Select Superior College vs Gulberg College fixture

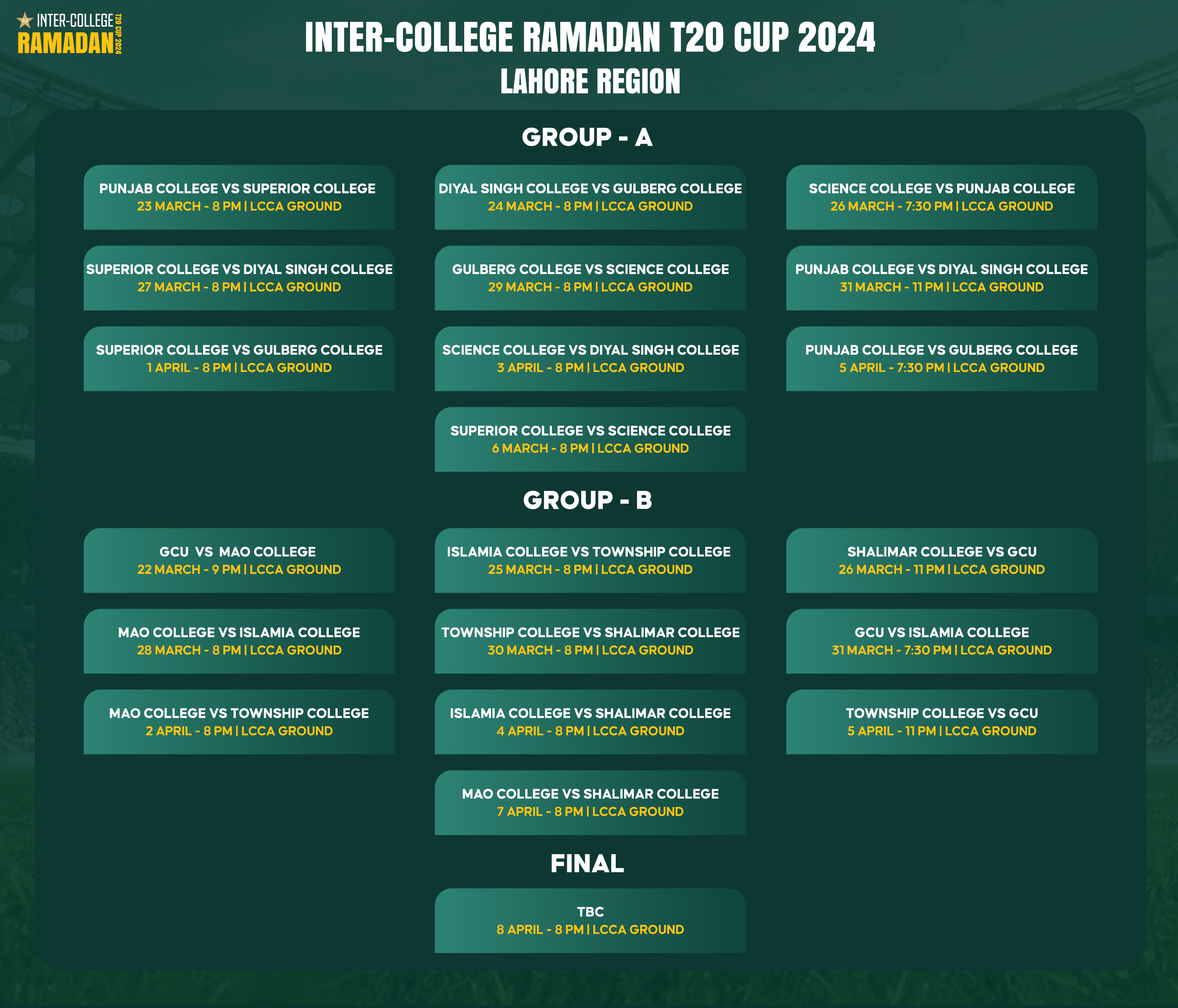pos(239,359)
